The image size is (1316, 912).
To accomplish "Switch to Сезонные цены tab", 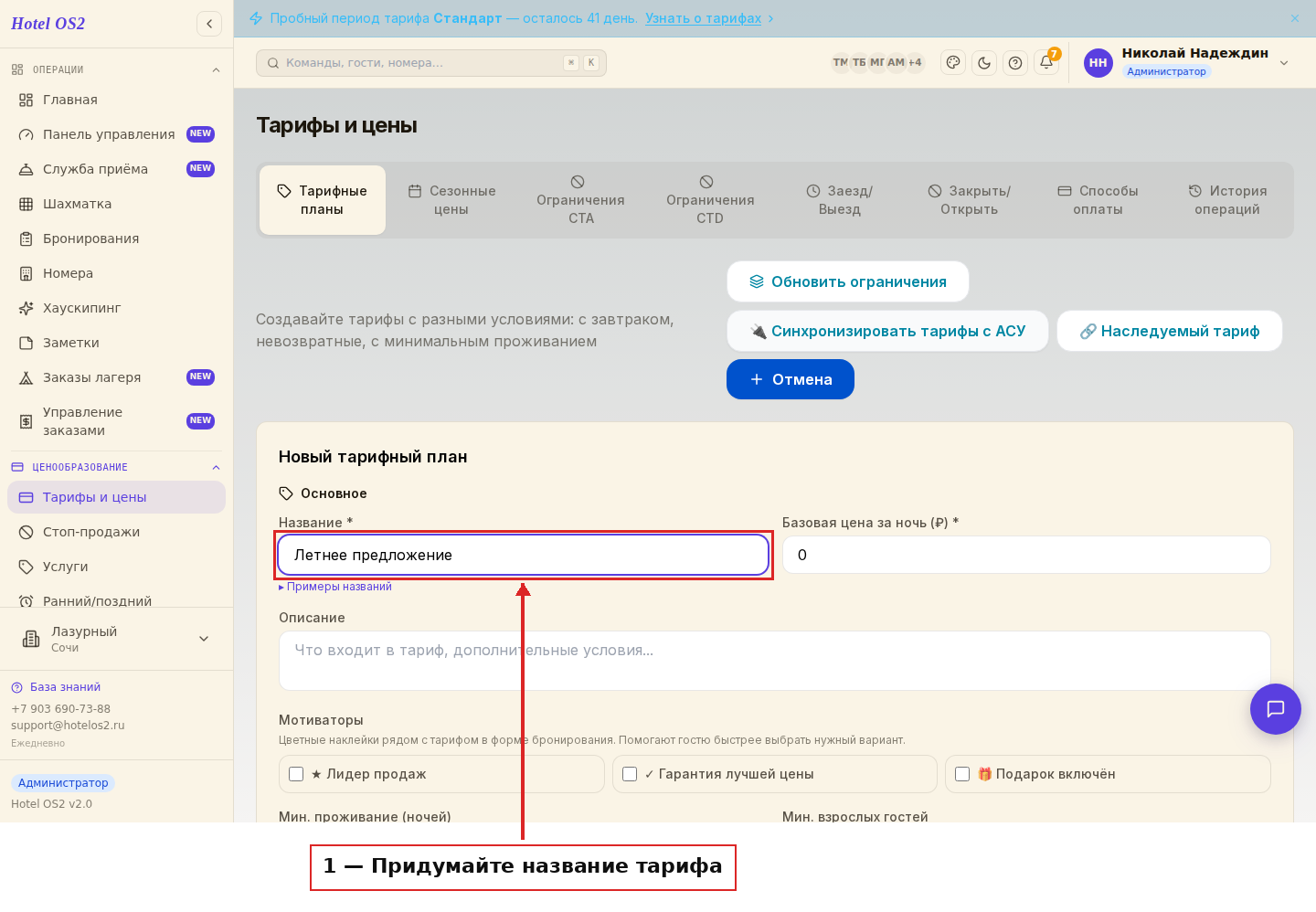I will [451, 200].
